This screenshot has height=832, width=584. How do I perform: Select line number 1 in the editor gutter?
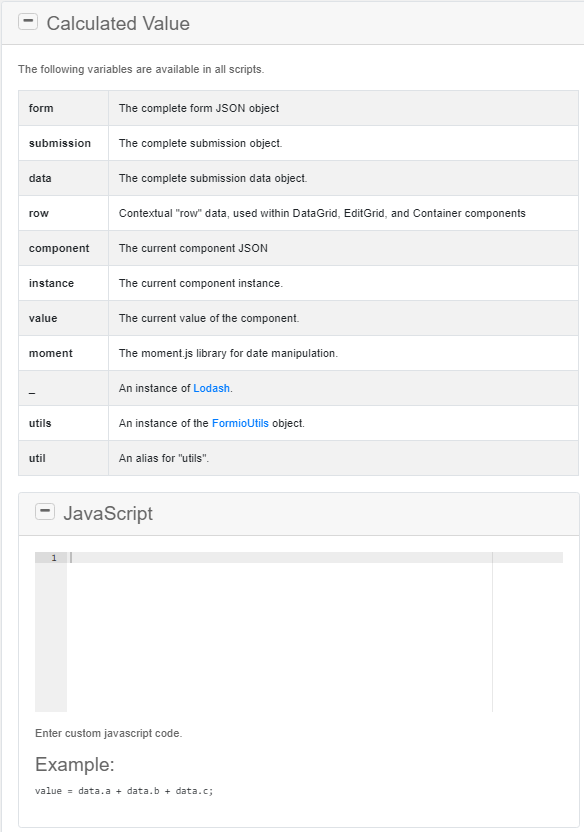pos(53,558)
